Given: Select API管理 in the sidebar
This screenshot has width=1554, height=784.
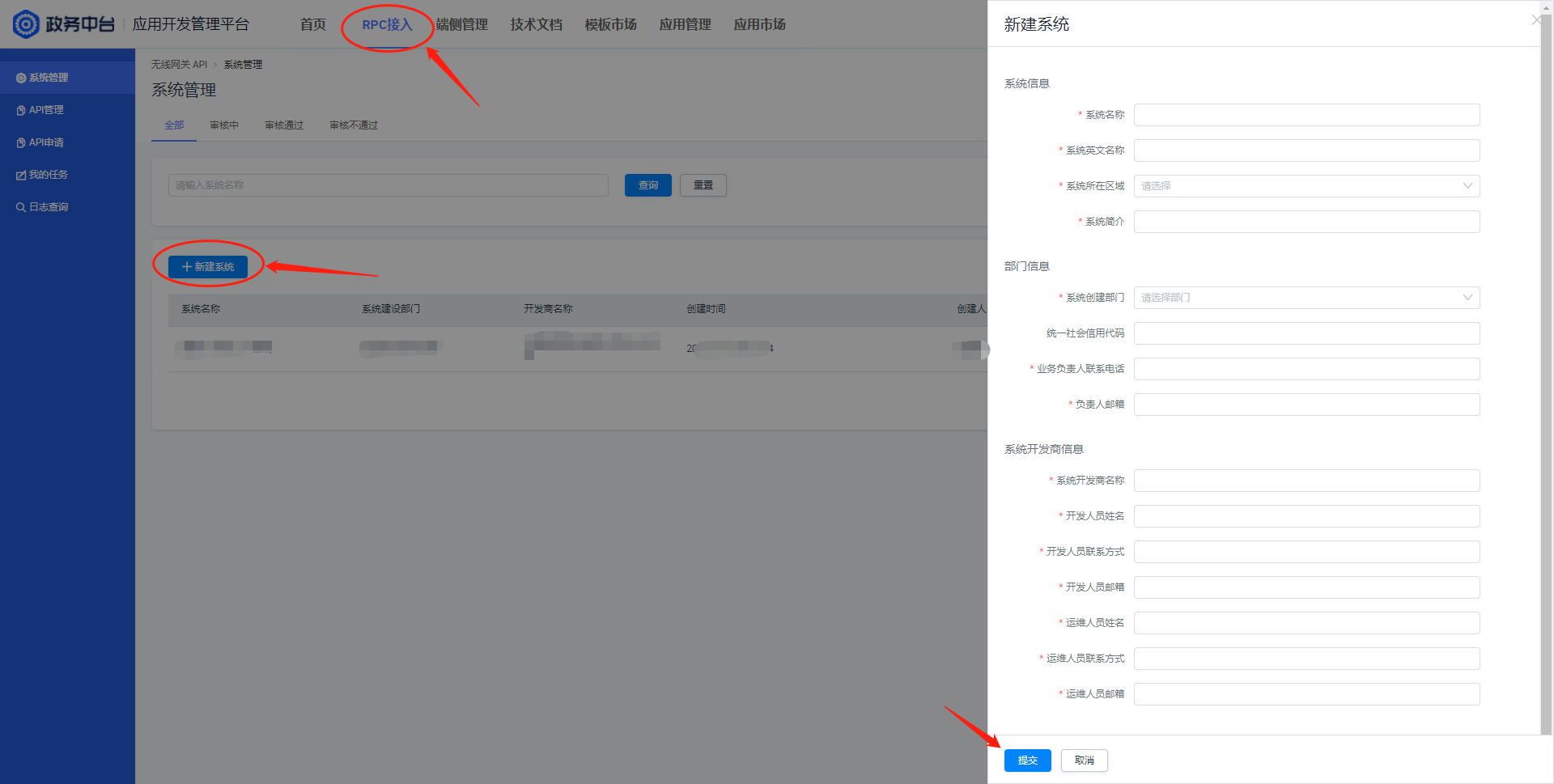Looking at the screenshot, I should pyautogui.click(x=67, y=110).
